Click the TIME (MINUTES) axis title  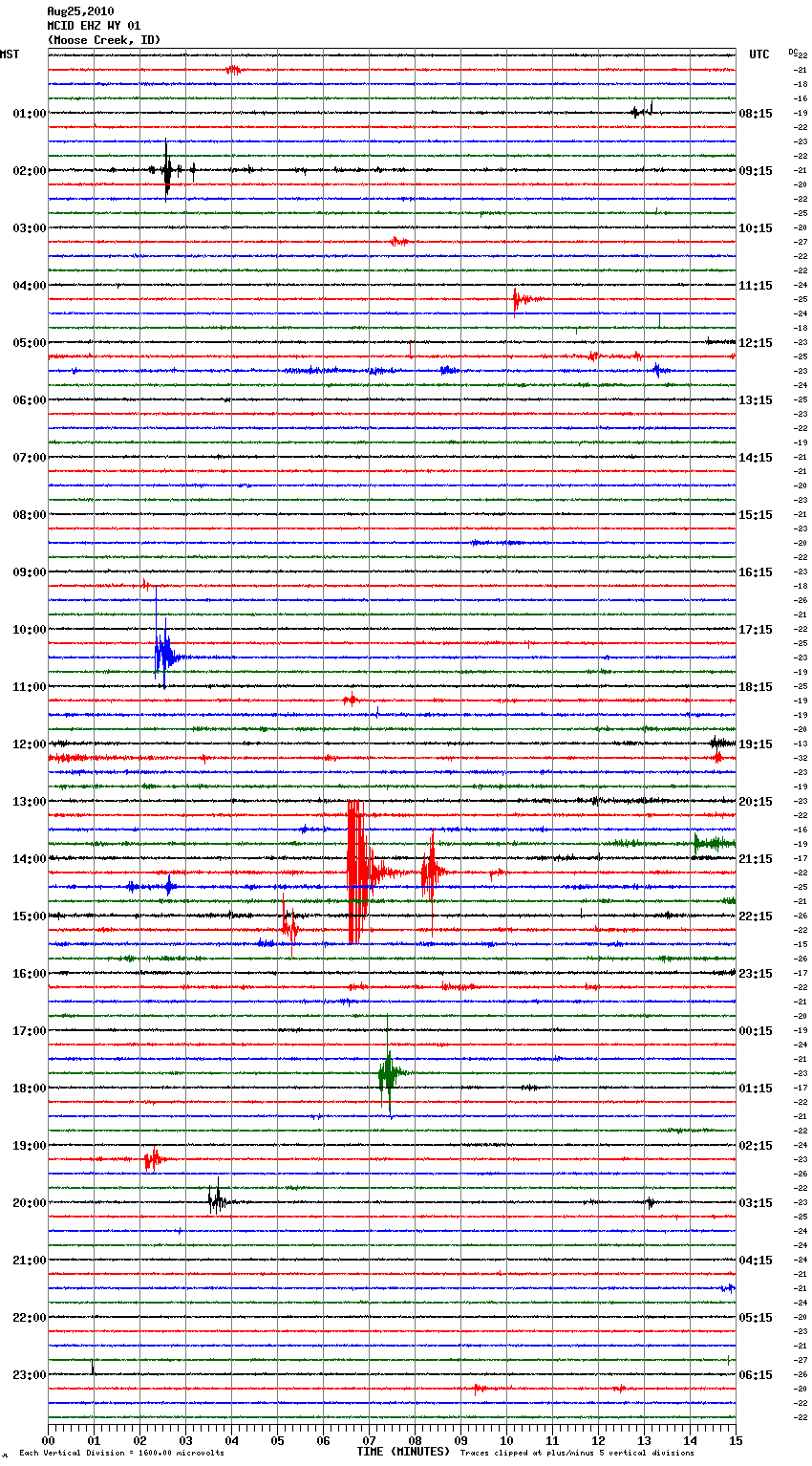403,1452
